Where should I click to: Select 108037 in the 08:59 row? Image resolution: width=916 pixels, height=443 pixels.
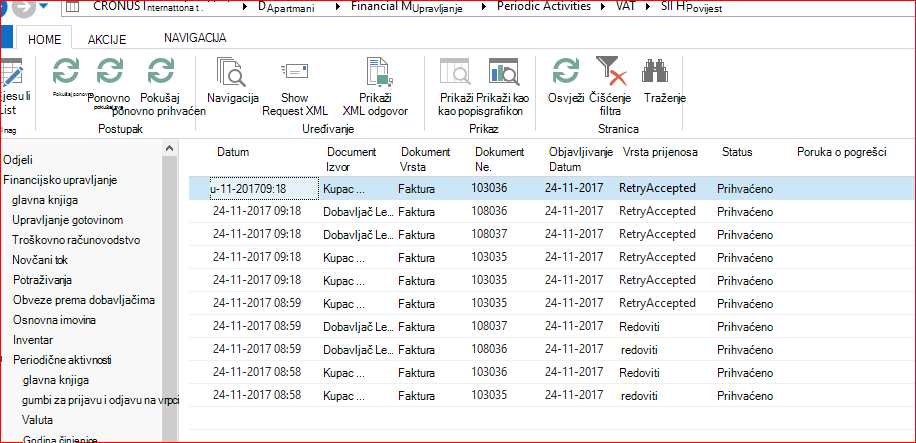click(489, 326)
